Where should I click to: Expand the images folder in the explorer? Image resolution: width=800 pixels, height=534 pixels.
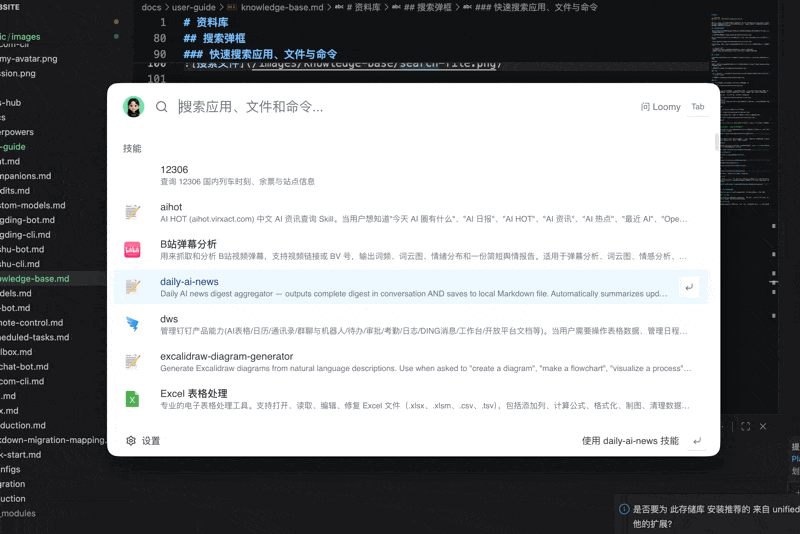(x=20, y=37)
